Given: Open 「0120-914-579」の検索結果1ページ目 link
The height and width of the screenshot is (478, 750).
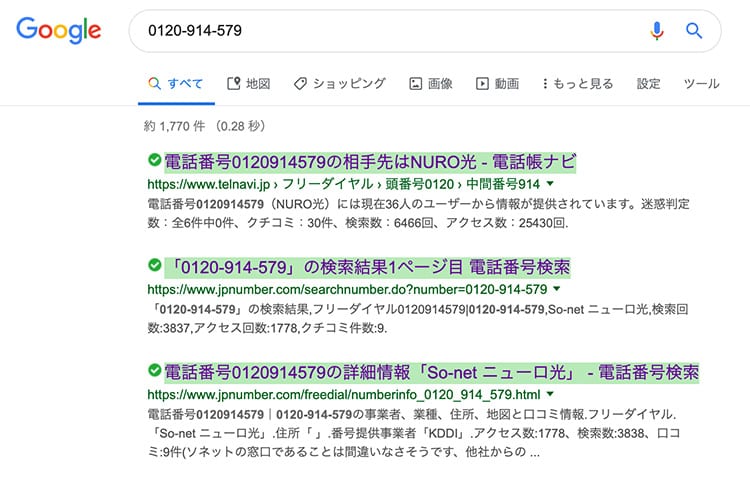Looking at the screenshot, I should [367, 267].
